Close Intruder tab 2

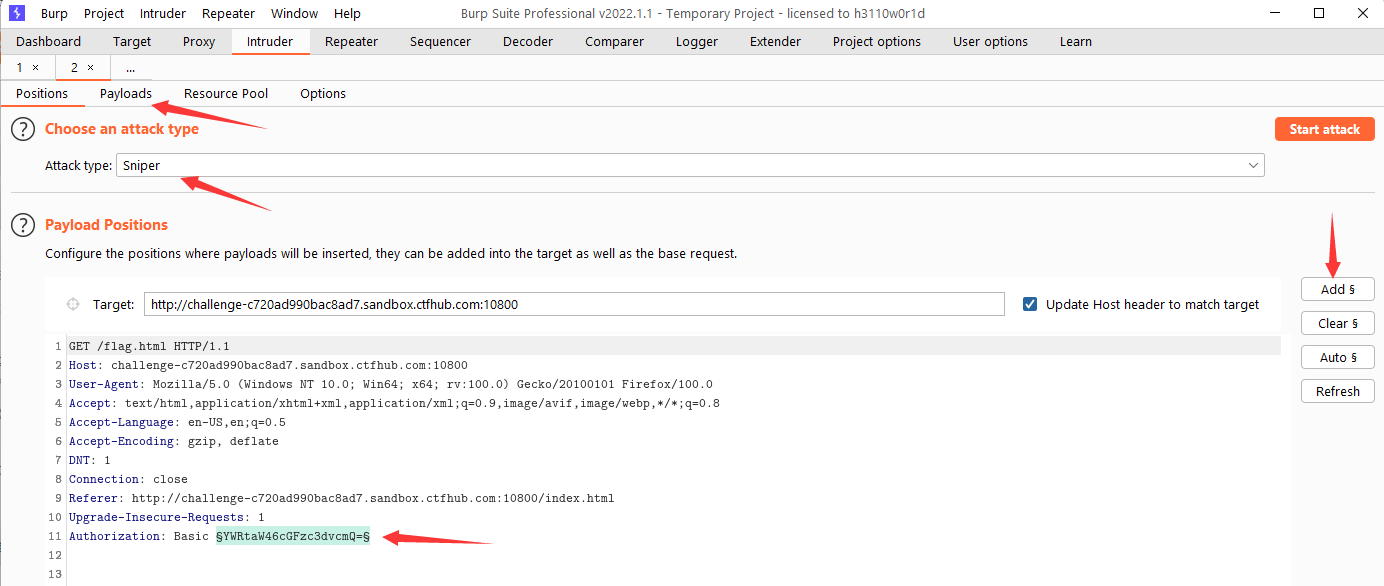[x=90, y=68]
